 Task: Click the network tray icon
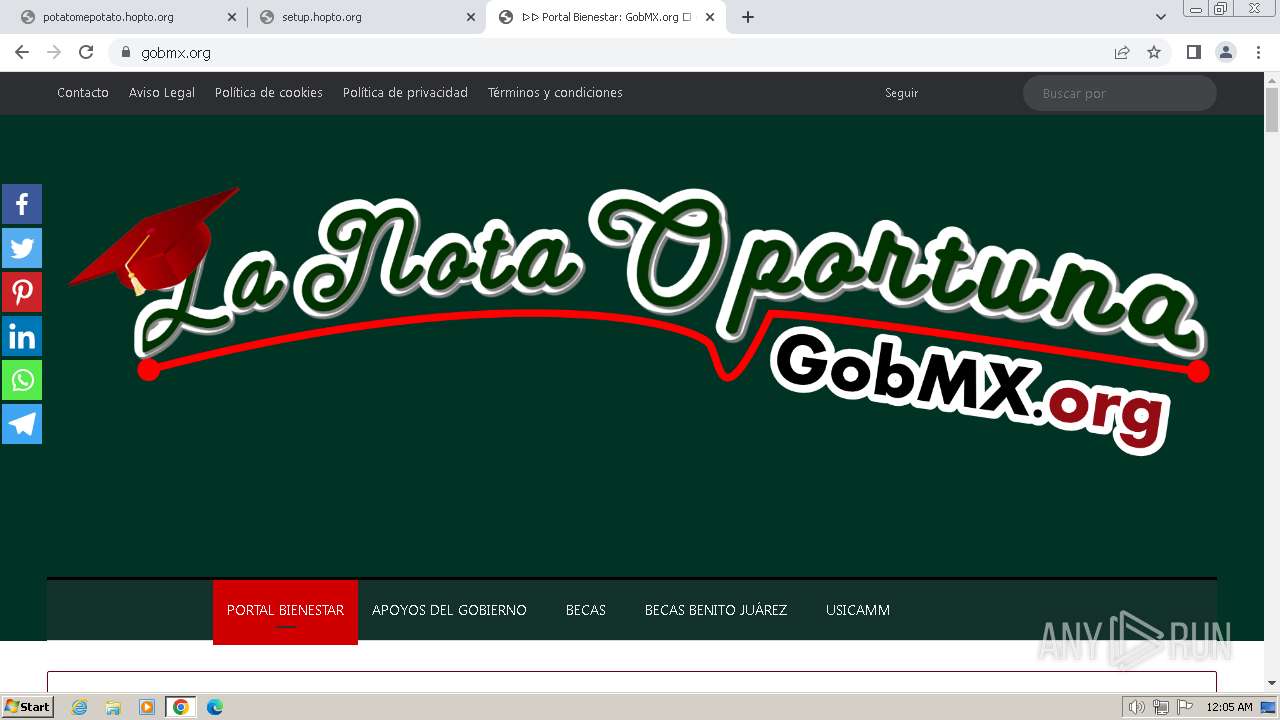[1161, 707]
